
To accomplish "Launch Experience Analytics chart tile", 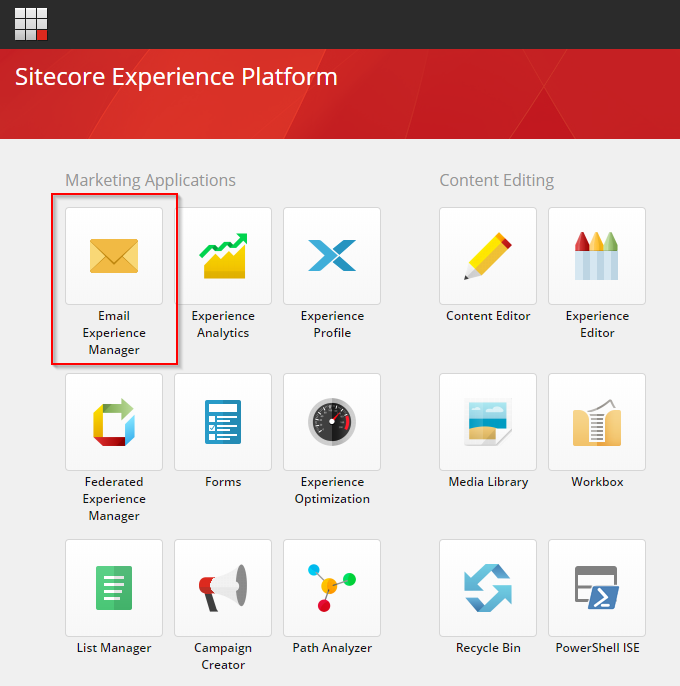I will click(223, 256).
